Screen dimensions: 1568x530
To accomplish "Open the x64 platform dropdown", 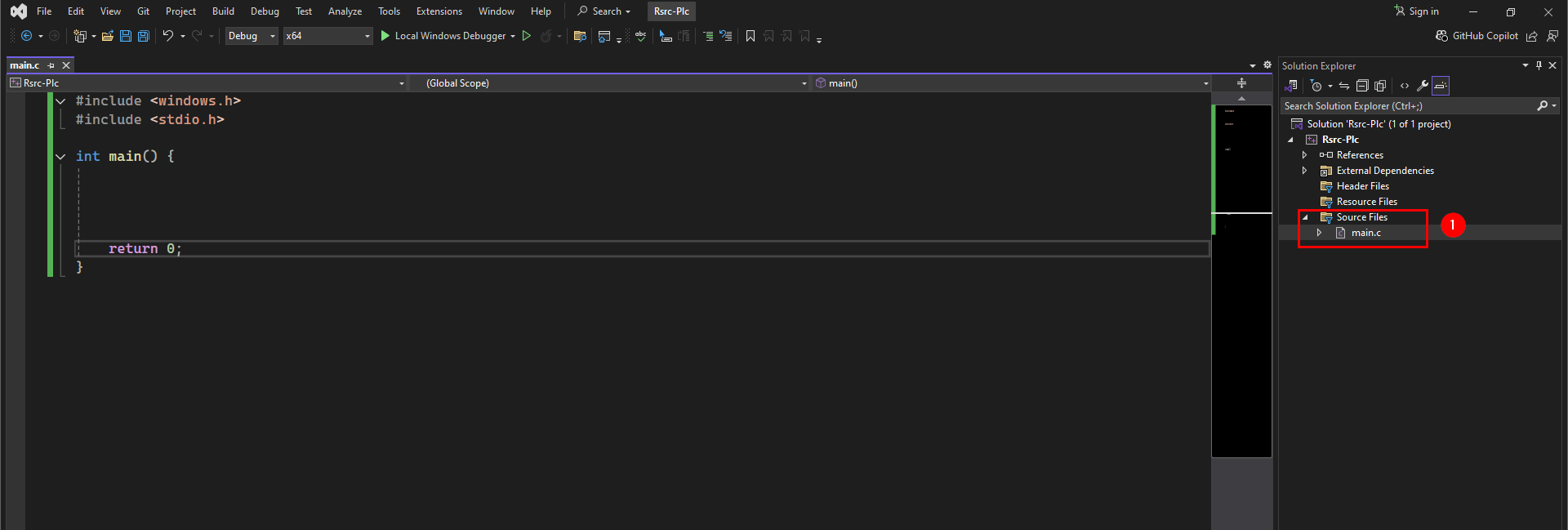I will (327, 36).
